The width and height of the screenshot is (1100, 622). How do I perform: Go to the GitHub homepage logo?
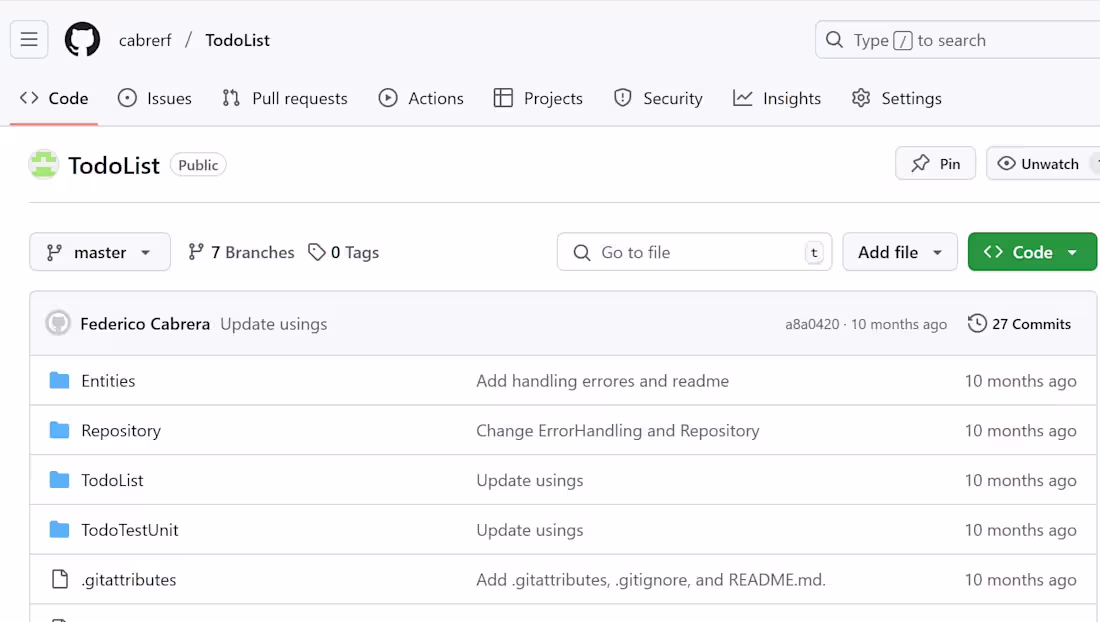click(83, 40)
